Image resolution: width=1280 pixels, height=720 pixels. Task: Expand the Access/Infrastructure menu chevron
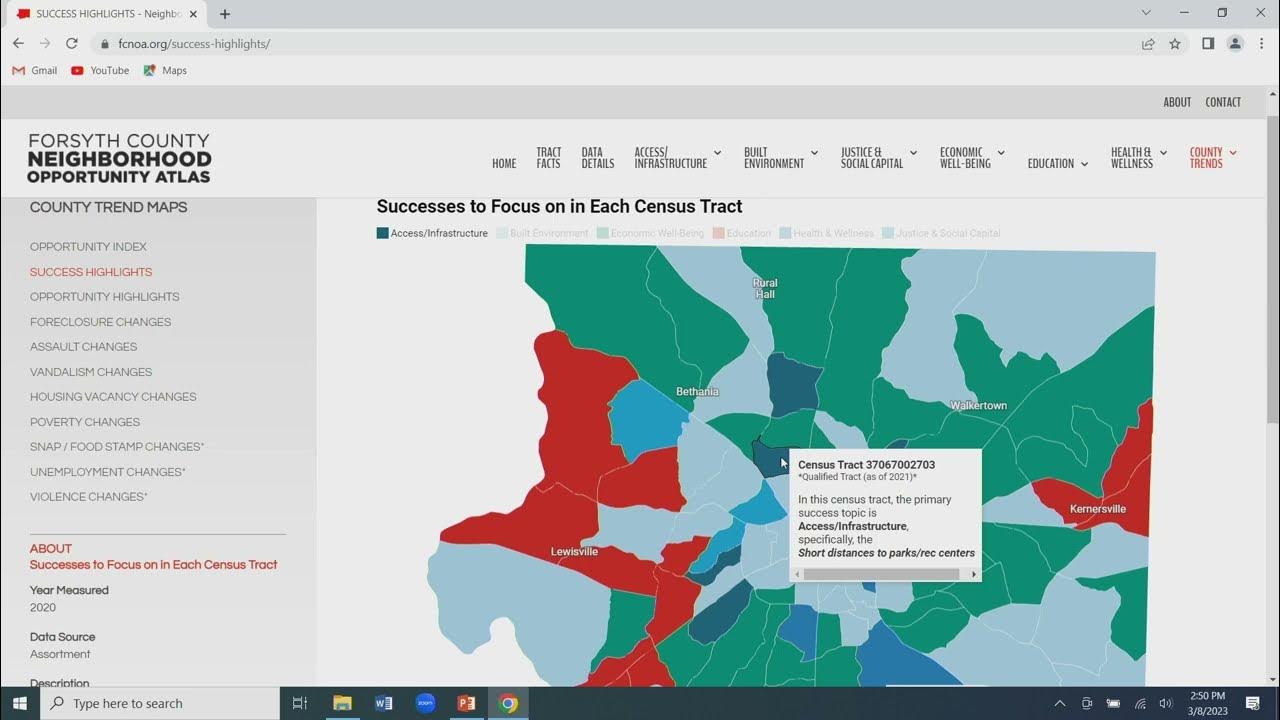pyautogui.click(x=717, y=153)
